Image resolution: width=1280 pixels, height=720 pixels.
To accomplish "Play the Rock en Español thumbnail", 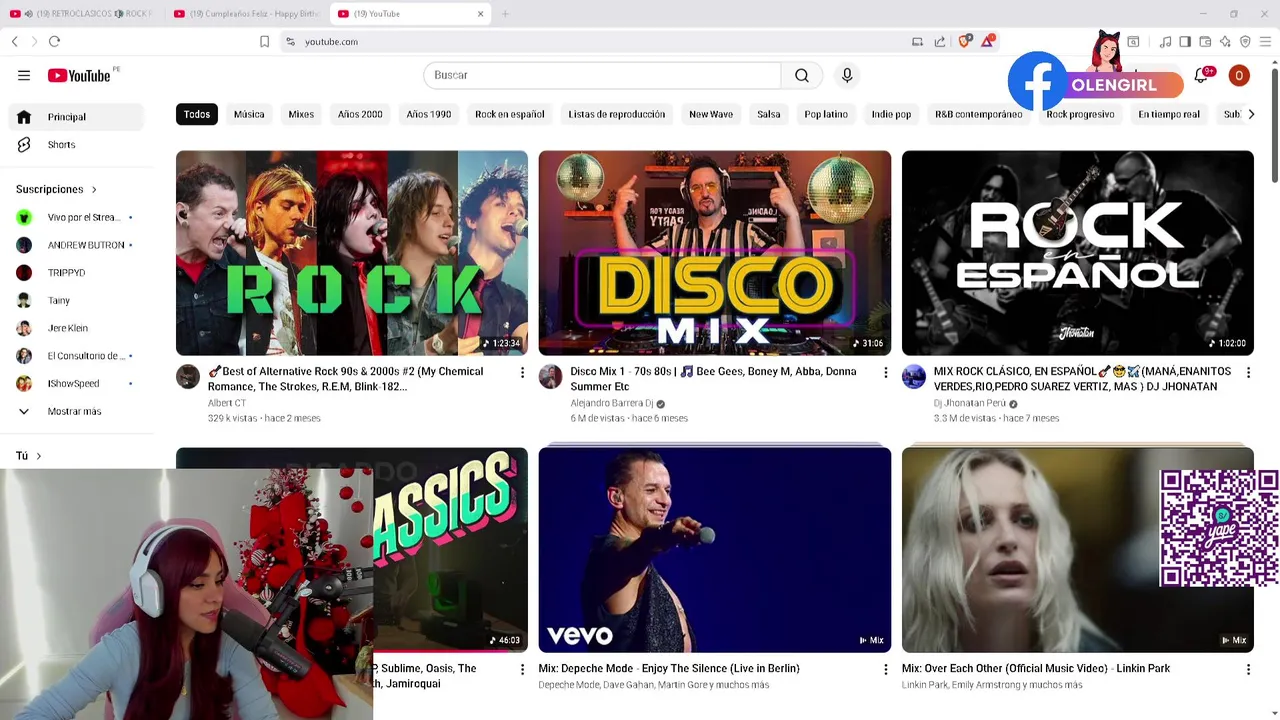I will [1078, 253].
